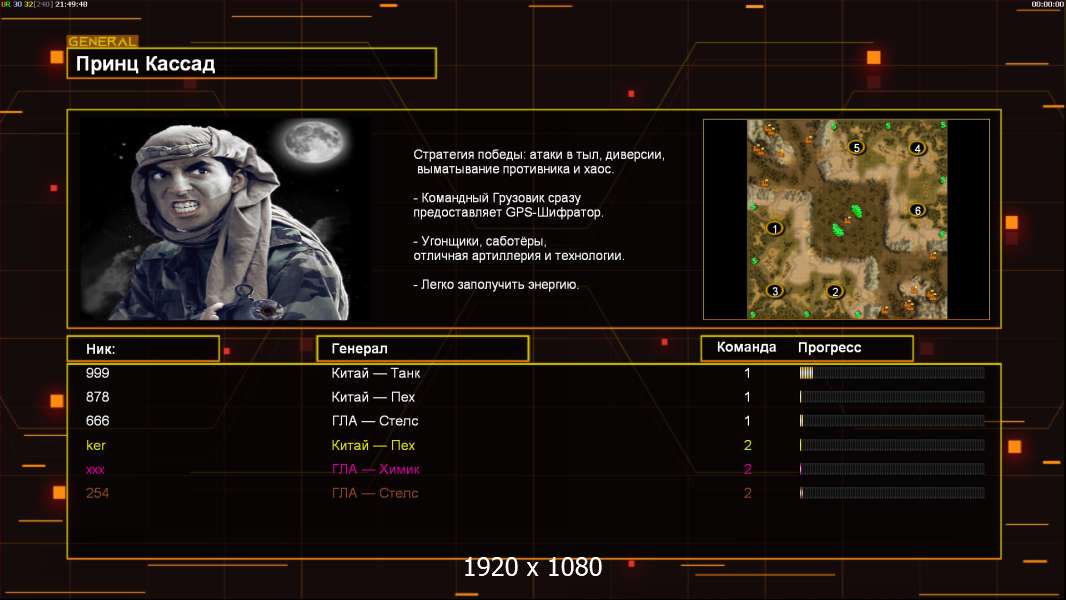
Task: Click start position 6 marker on the map
Action: (917, 211)
